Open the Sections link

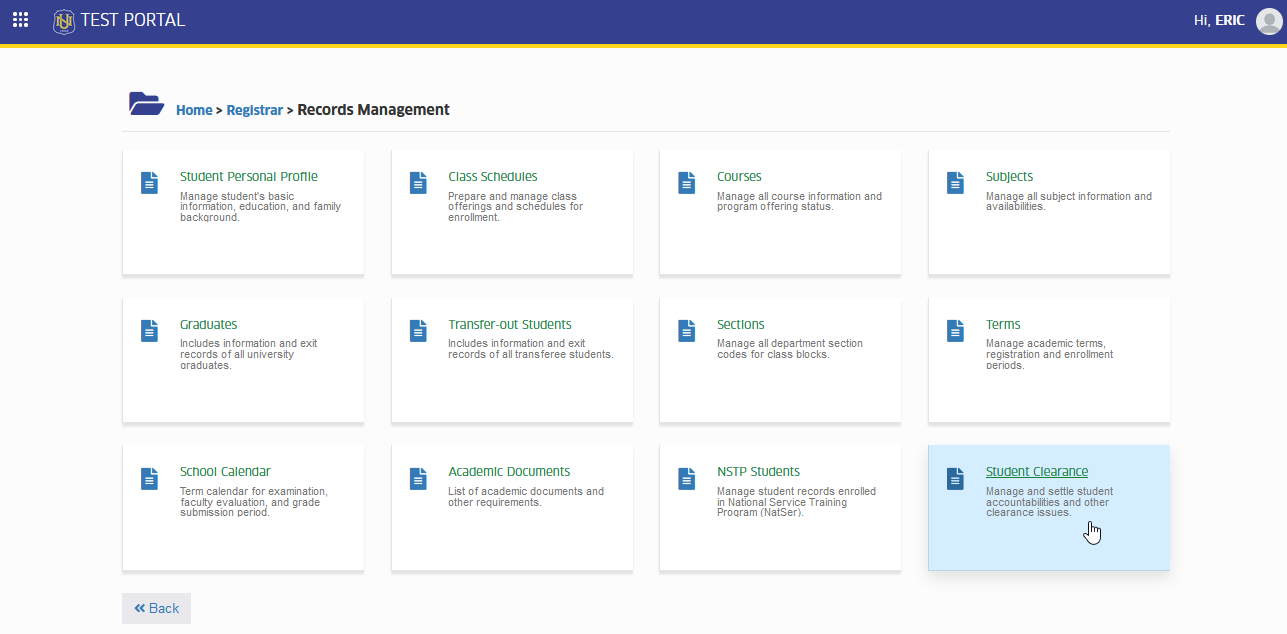740,325
